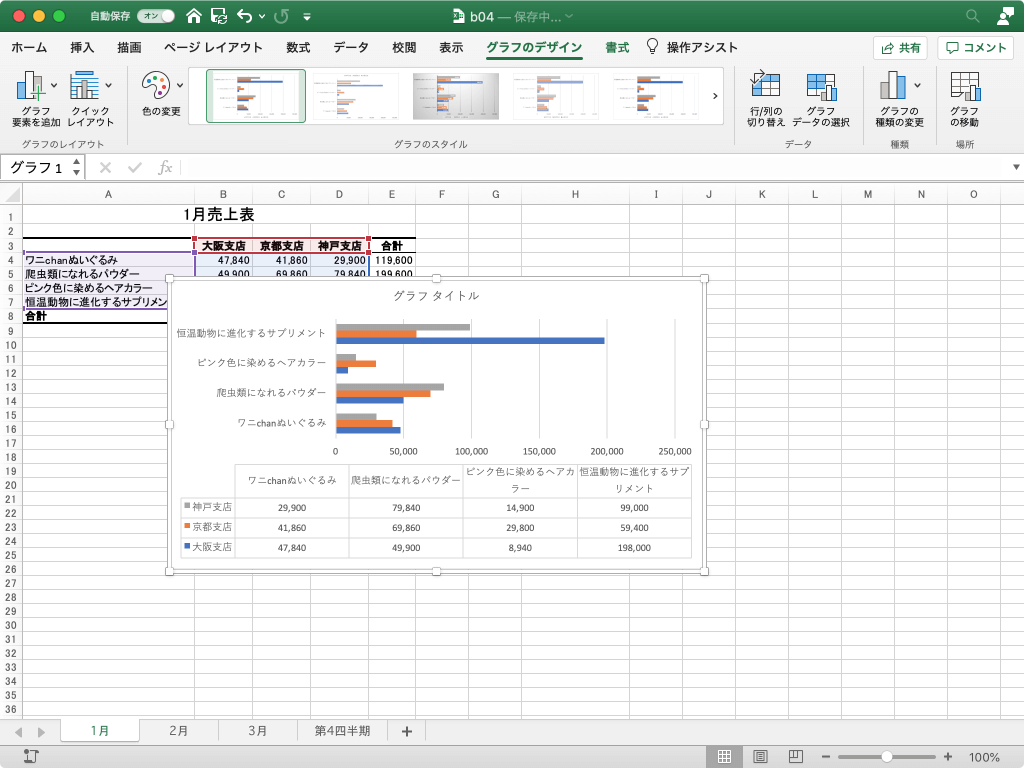
Task: Expand the undo history dropdown arrow
Action: click(262, 16)
